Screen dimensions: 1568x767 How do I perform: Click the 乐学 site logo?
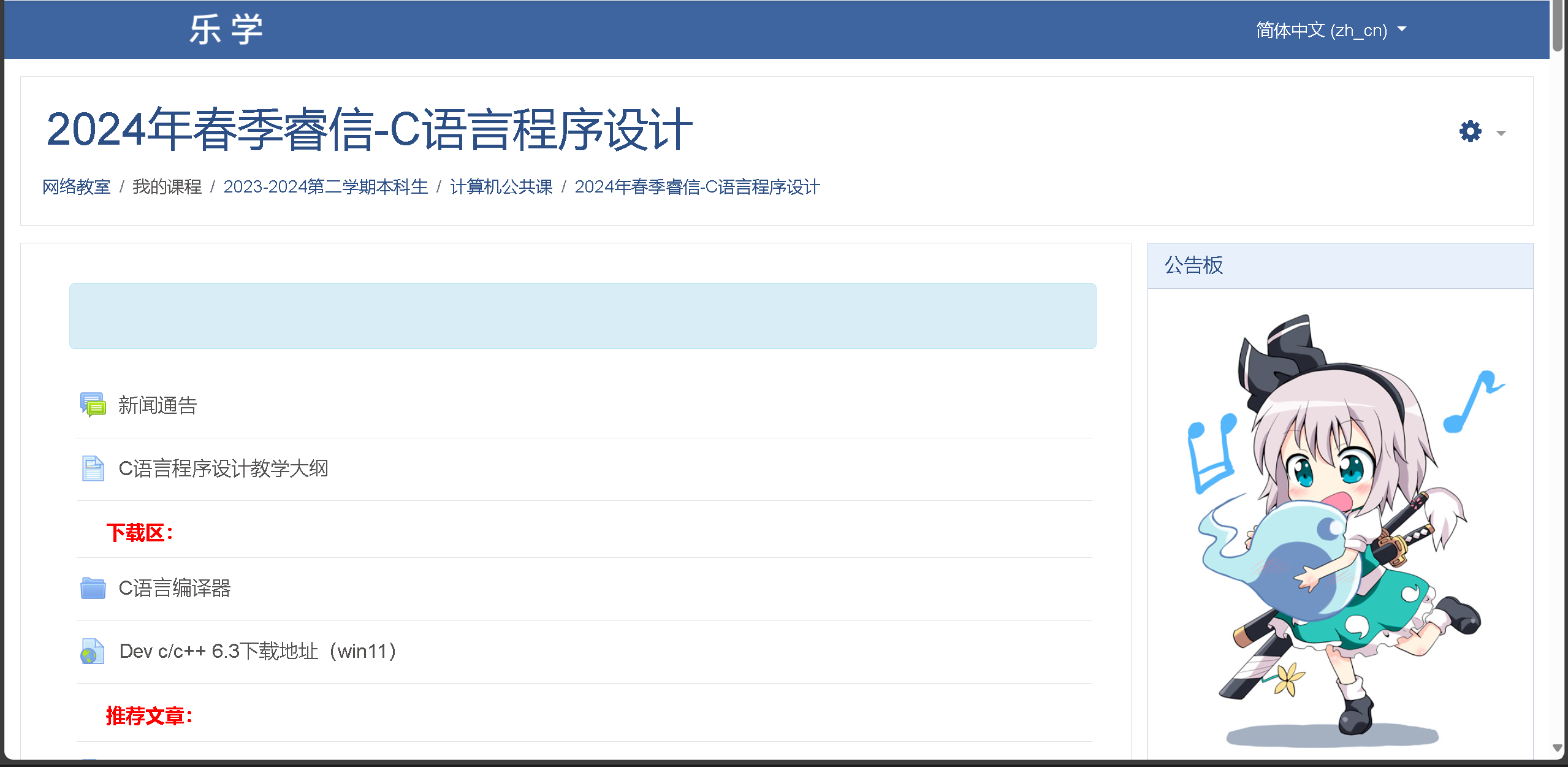point(226,29)
